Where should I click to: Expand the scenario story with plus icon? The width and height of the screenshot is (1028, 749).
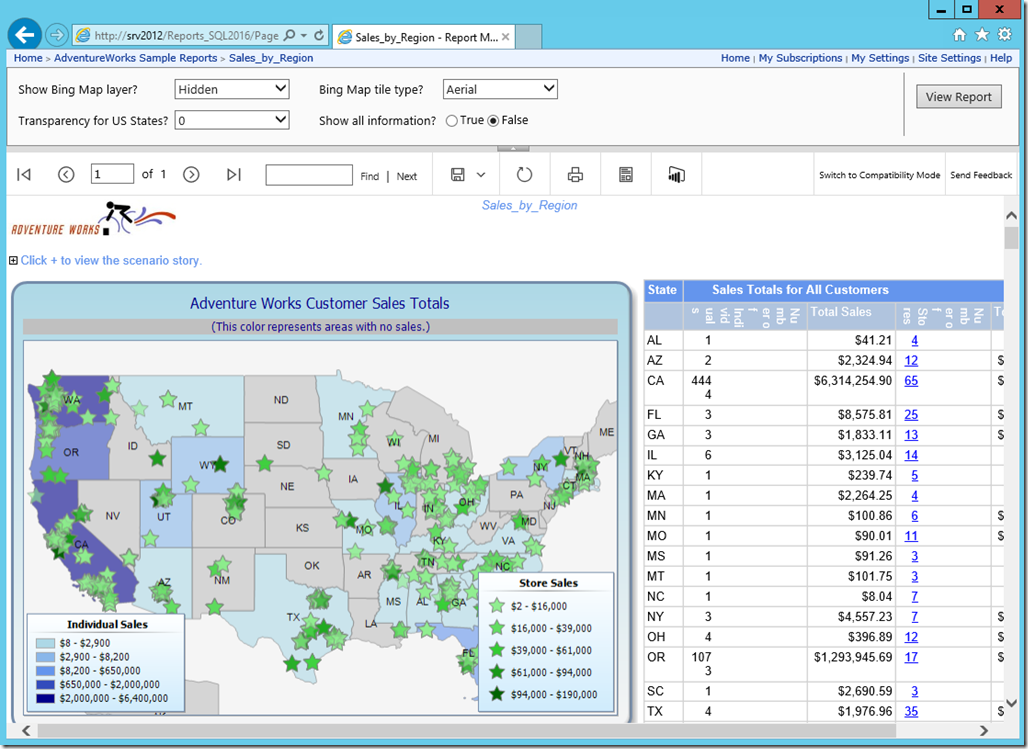coord(13,260)
